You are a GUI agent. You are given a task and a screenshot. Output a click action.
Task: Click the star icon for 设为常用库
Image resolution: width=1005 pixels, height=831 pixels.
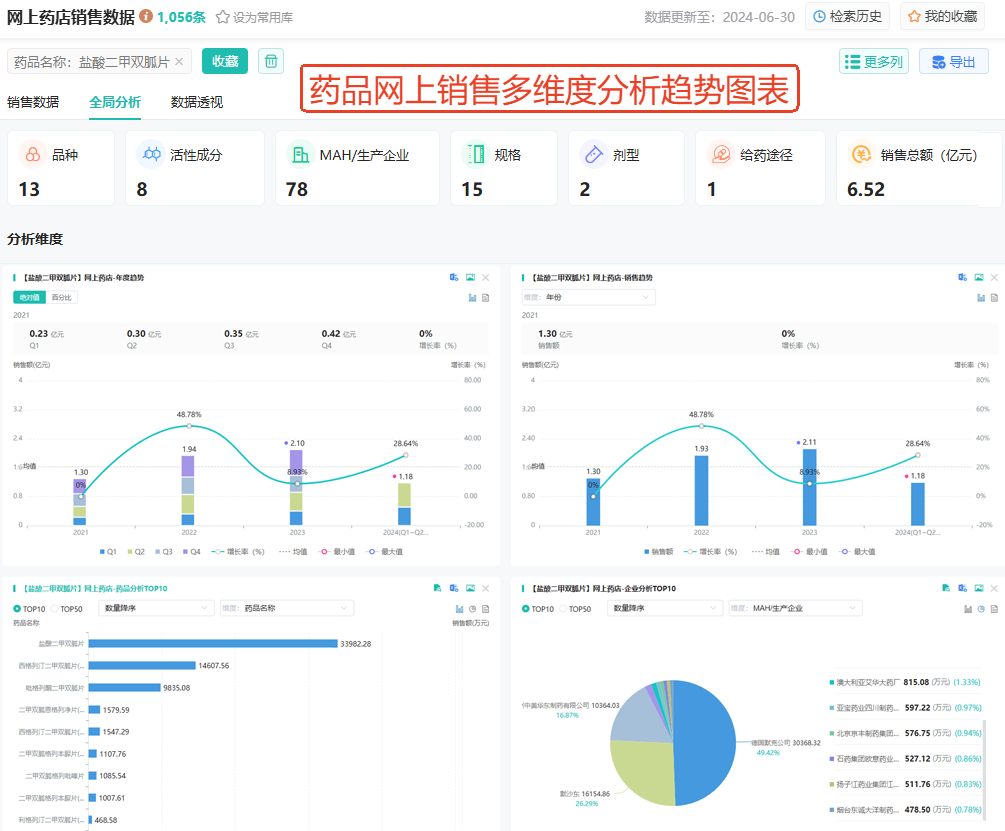pos(223,17)
